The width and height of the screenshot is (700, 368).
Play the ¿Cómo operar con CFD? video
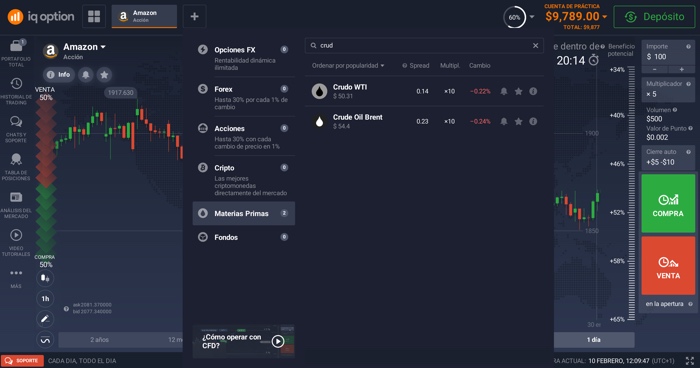278,341
